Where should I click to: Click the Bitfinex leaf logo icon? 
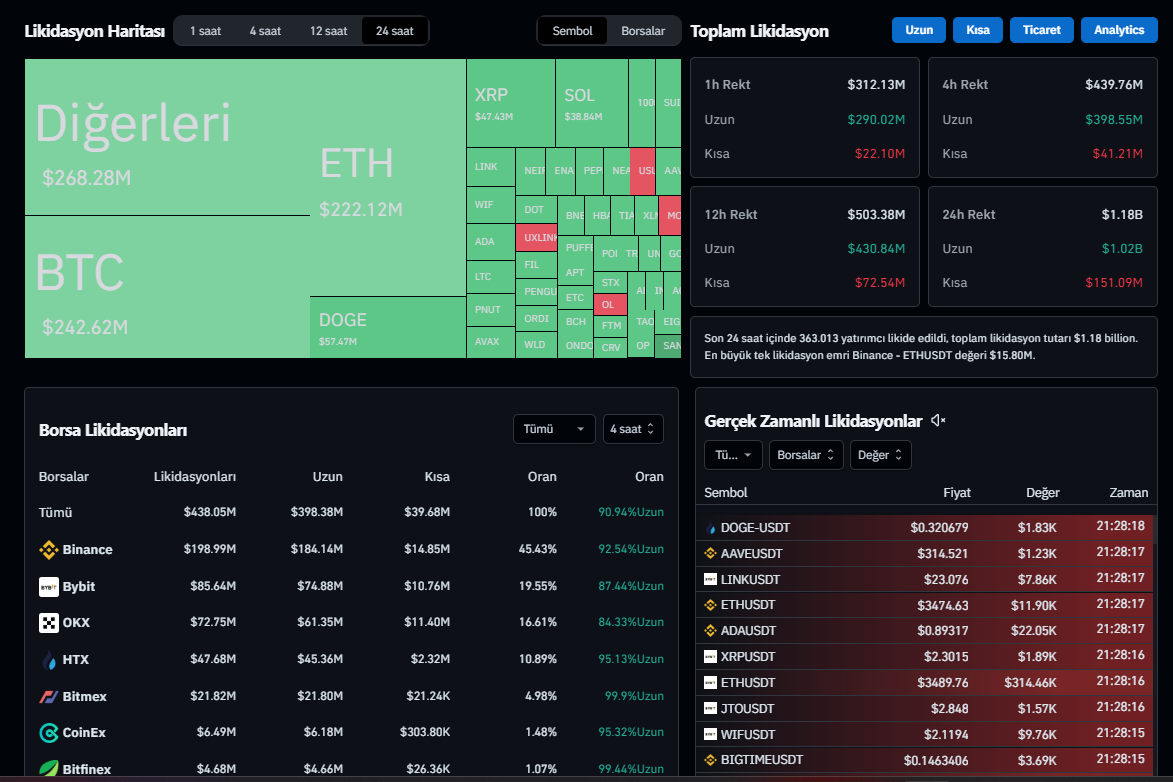click(48, 769)
